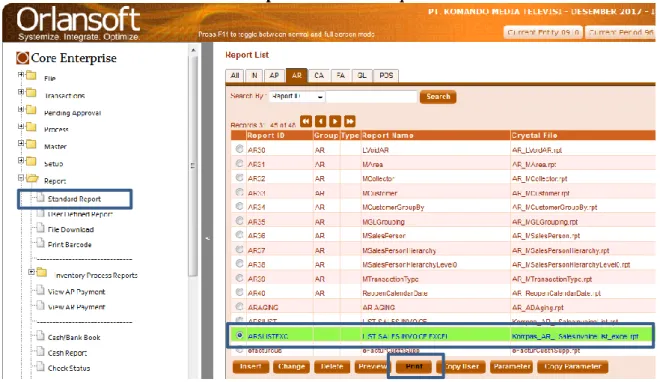This screenshot has height=382, width=660.
Task: Select radio button for MGLGrouping report
Action: [x=240, y=220]
